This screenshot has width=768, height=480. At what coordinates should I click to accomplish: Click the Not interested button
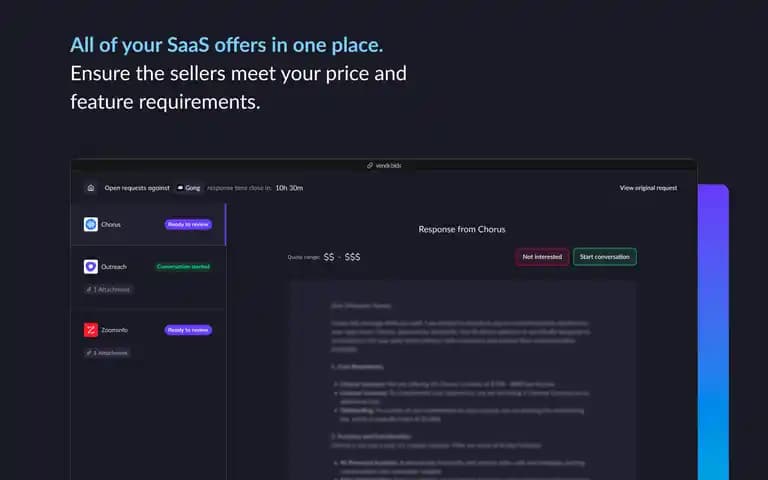(542, 257)
